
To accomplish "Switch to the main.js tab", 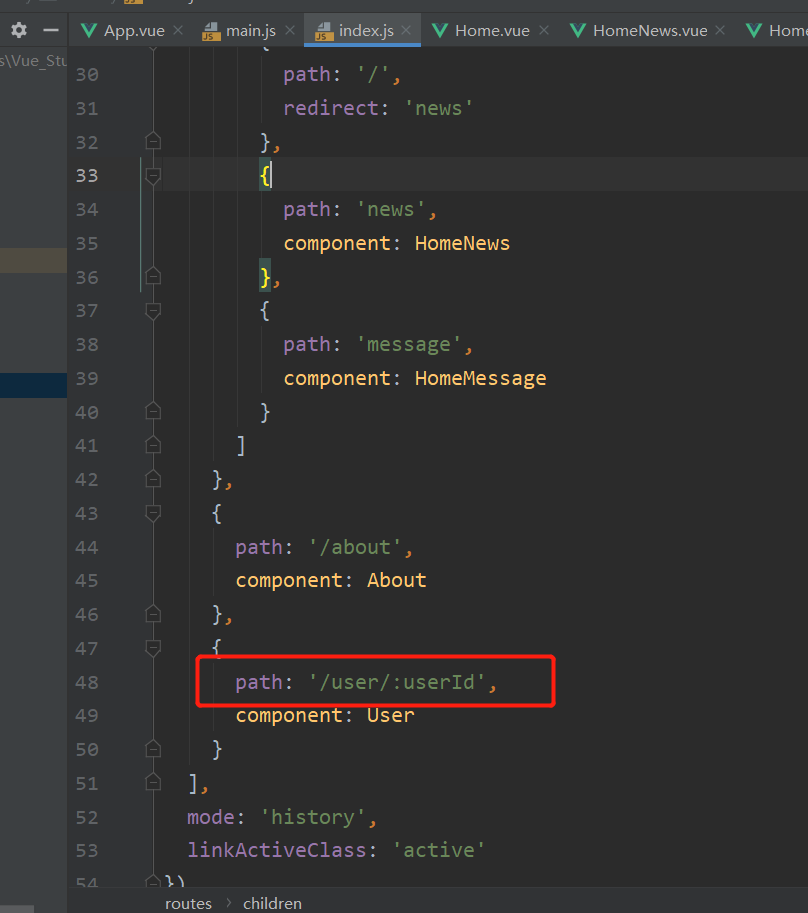I will (x=251, y=30).
